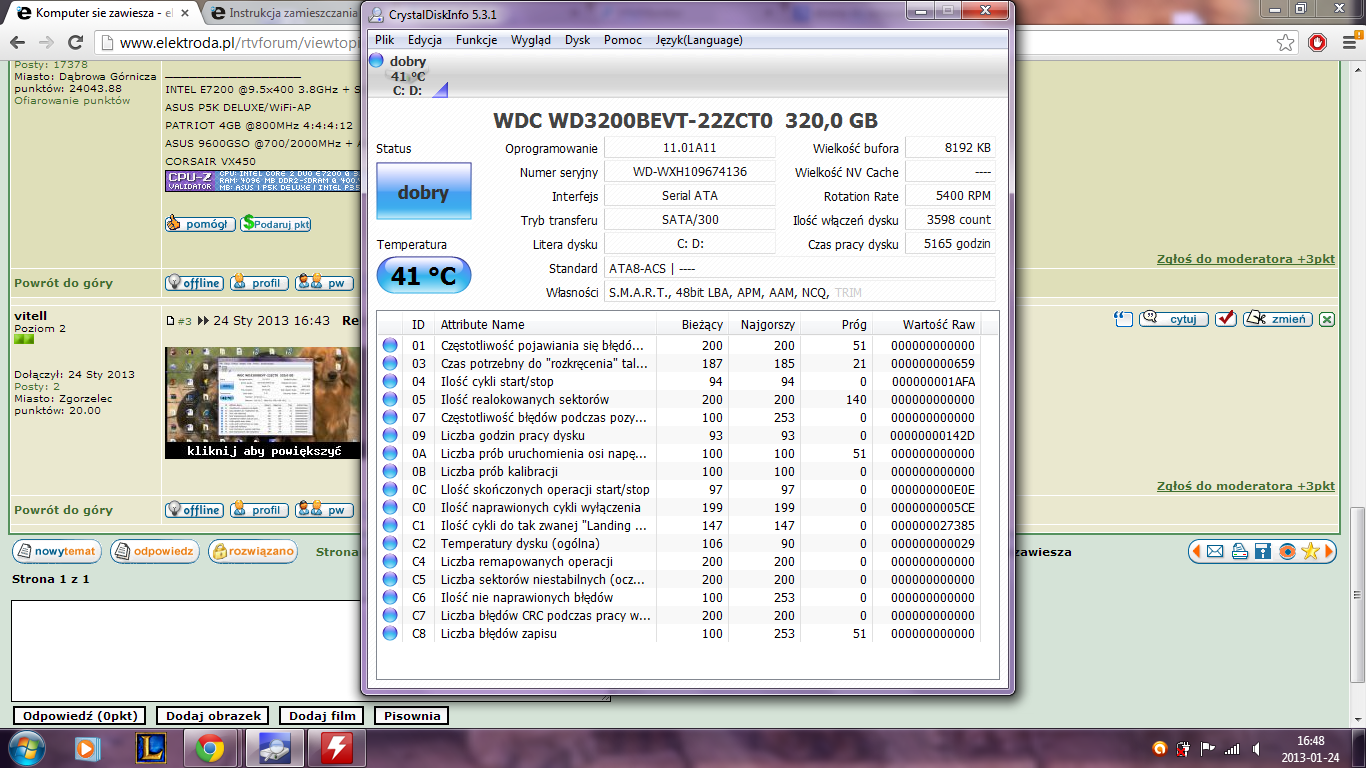Click the floppy disk save topic icon
Image resolution: width=1366 pixels, height=768 pixels.
pos(1263,551)
